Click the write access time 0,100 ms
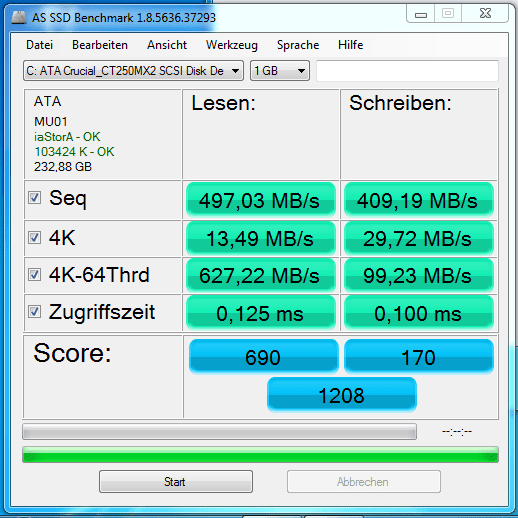This screenshot has height=518, width=518. [x=419, y=313]
